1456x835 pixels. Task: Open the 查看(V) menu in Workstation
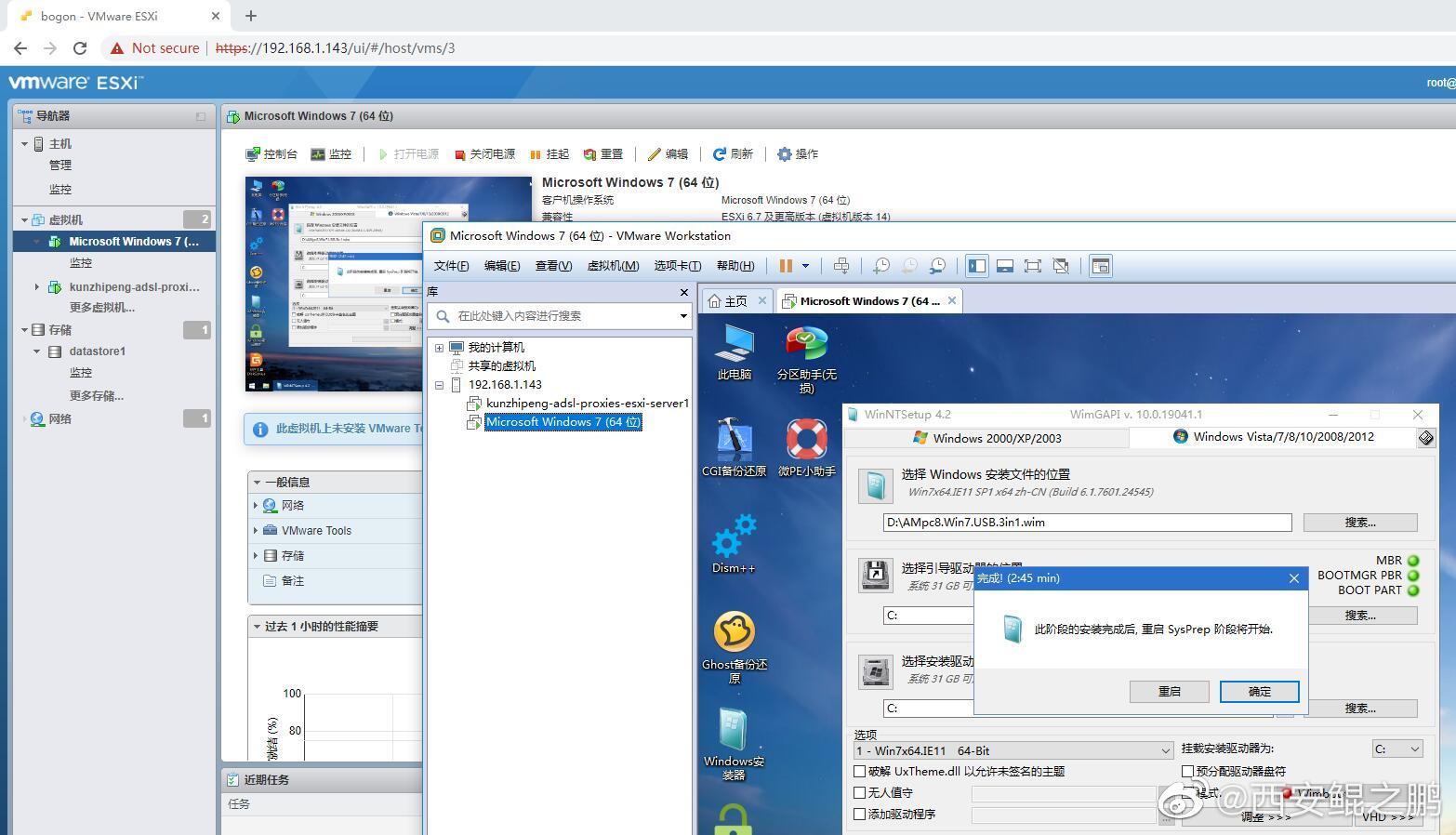coord(553,266)
